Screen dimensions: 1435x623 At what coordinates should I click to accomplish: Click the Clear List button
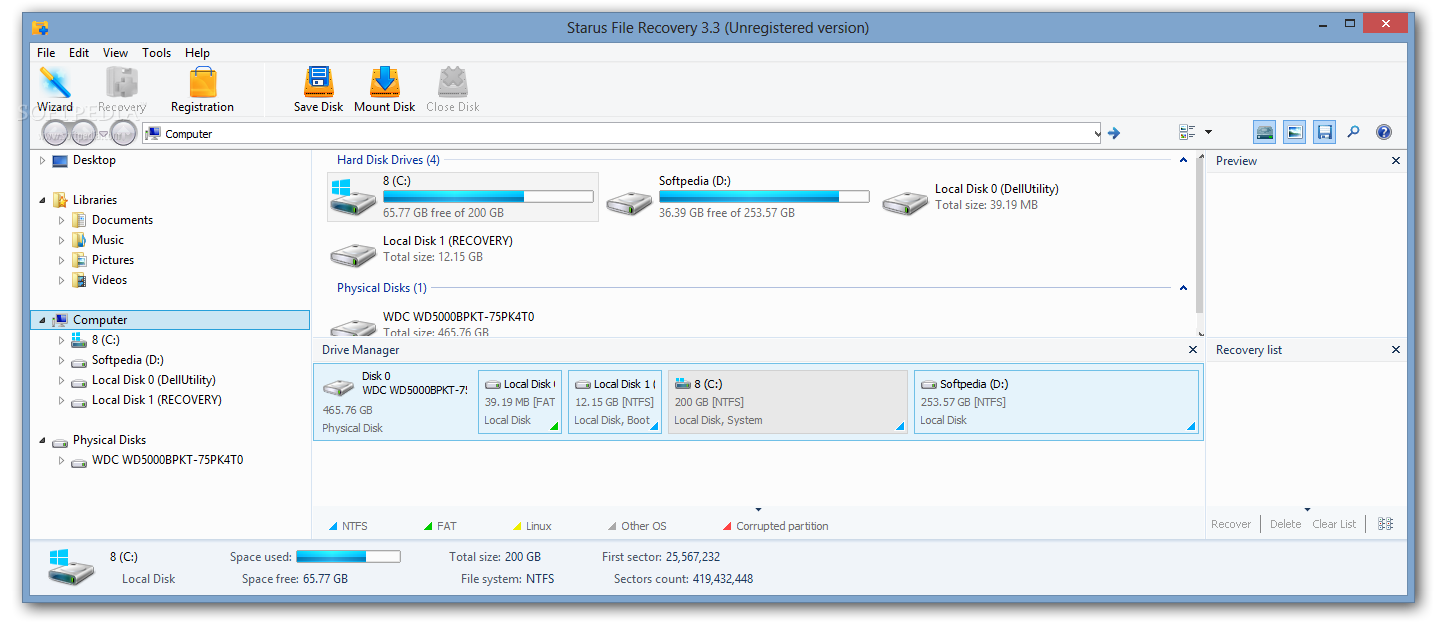(1334, 524)
